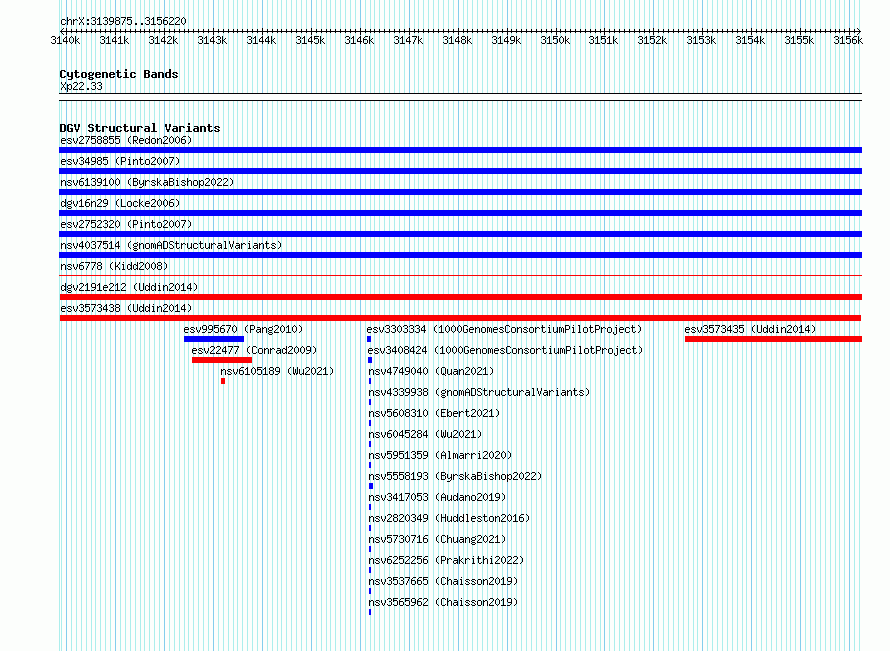The image size is (890, 651).
Task: Click the dgv16n29 (Locke2006) label
Action: (120, 203)
